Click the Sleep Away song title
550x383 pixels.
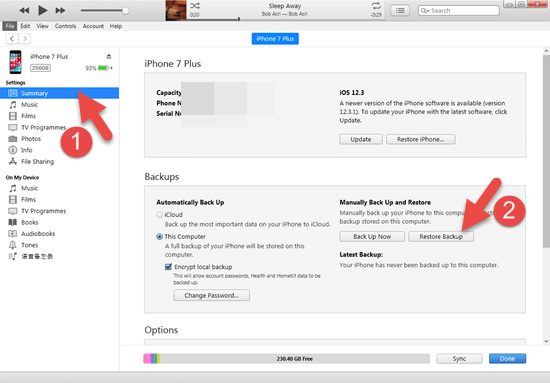click(284, 6)
